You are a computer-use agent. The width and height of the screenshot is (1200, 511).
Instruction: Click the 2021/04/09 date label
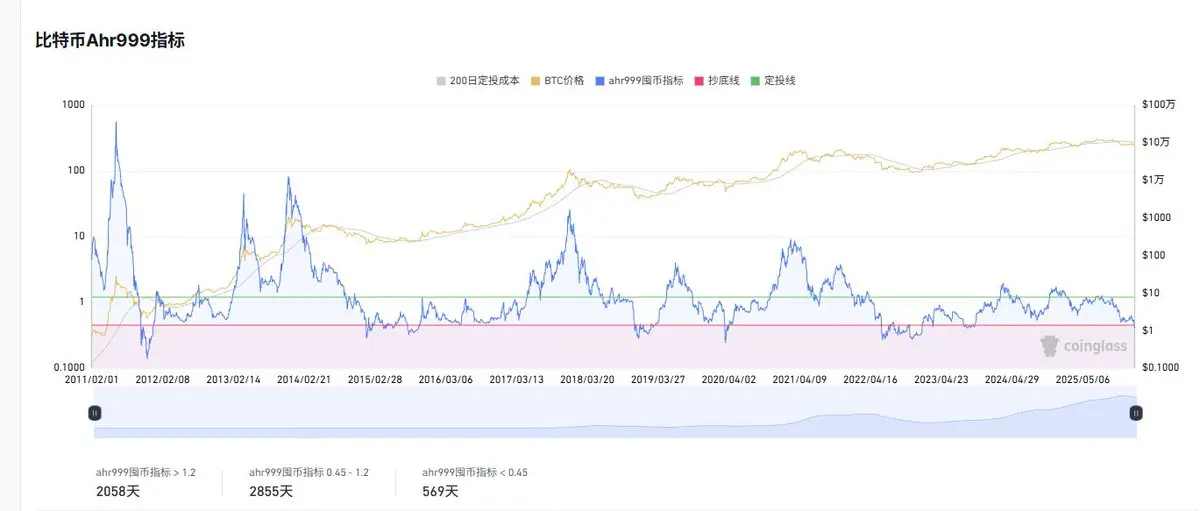click(800, 380)
